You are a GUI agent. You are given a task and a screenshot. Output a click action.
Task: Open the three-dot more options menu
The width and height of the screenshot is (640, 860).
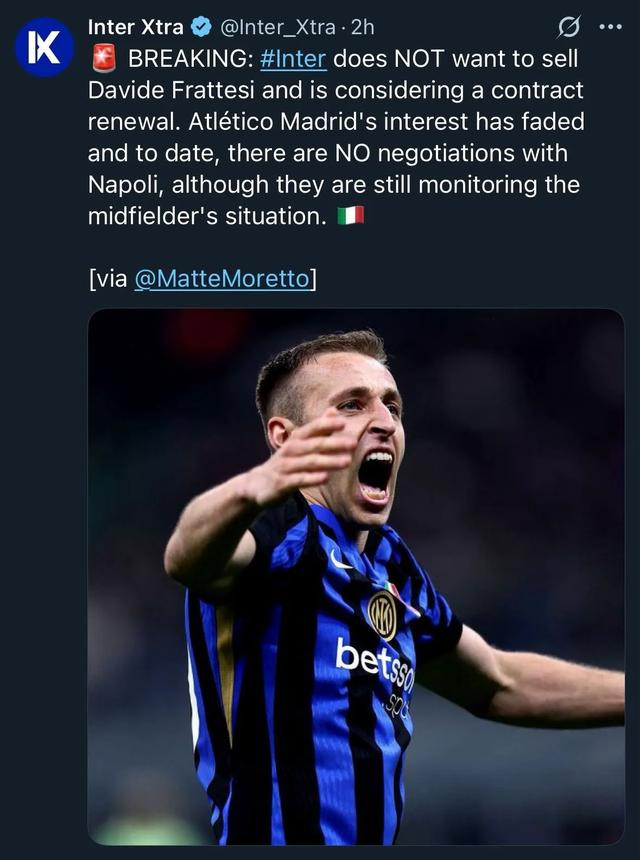click(609, 28)
